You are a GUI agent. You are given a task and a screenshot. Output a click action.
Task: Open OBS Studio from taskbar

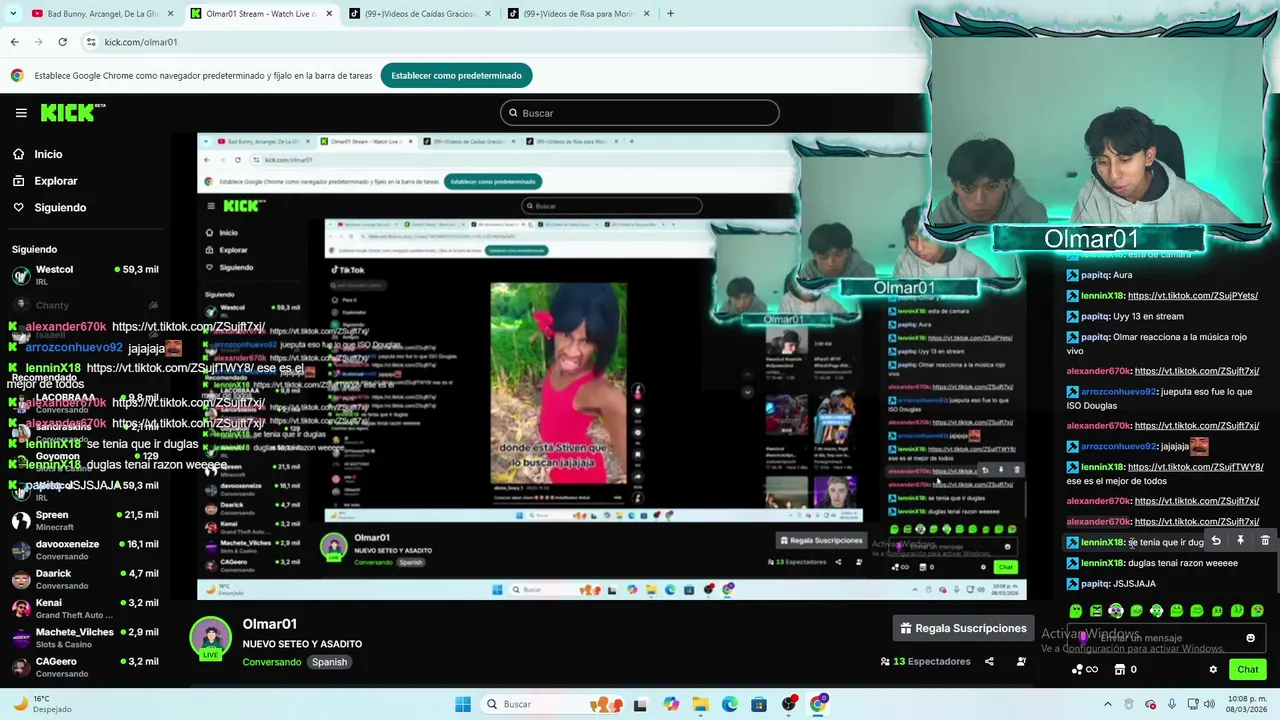click(x=789, y=704)
